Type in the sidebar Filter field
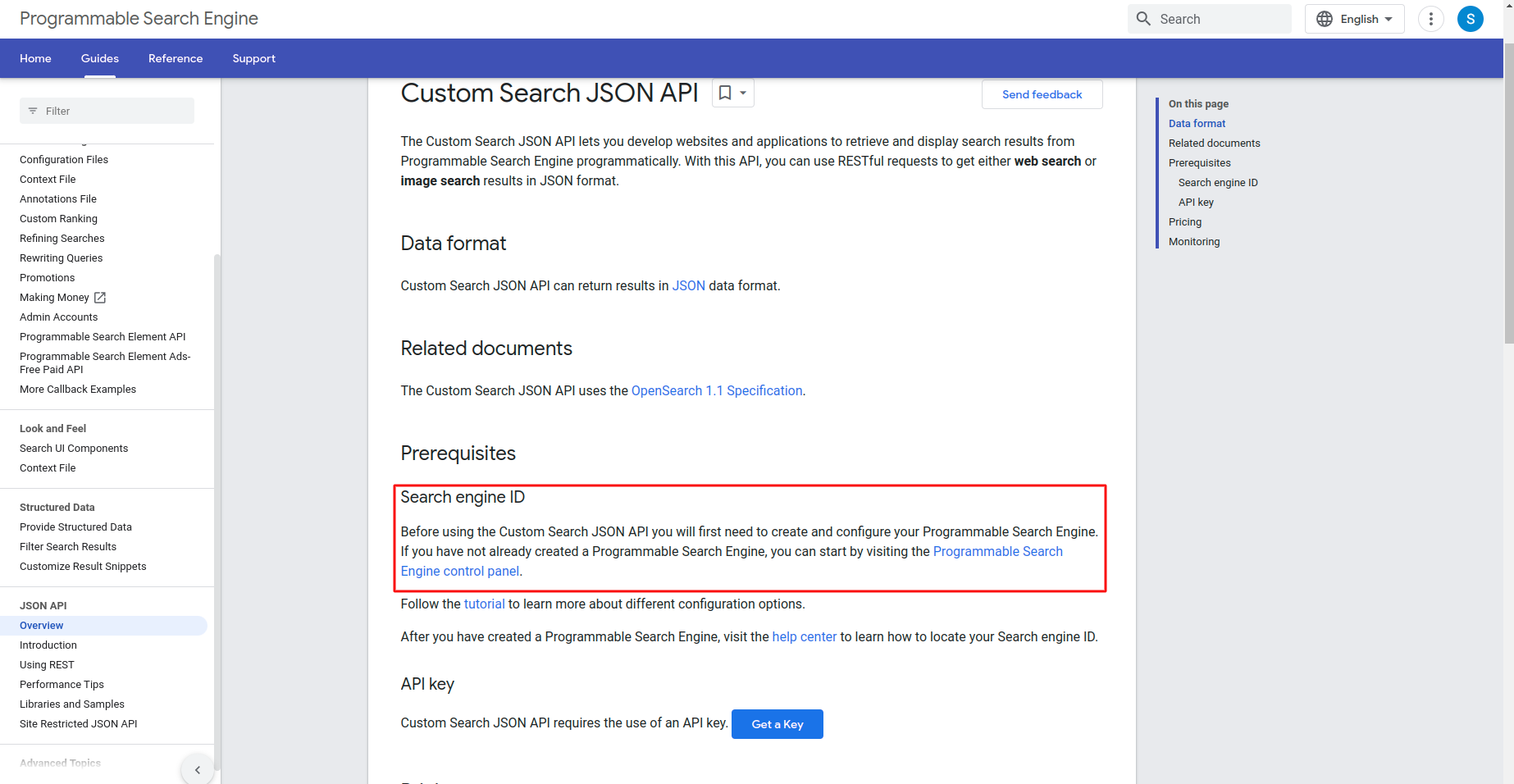 point(115,111)
